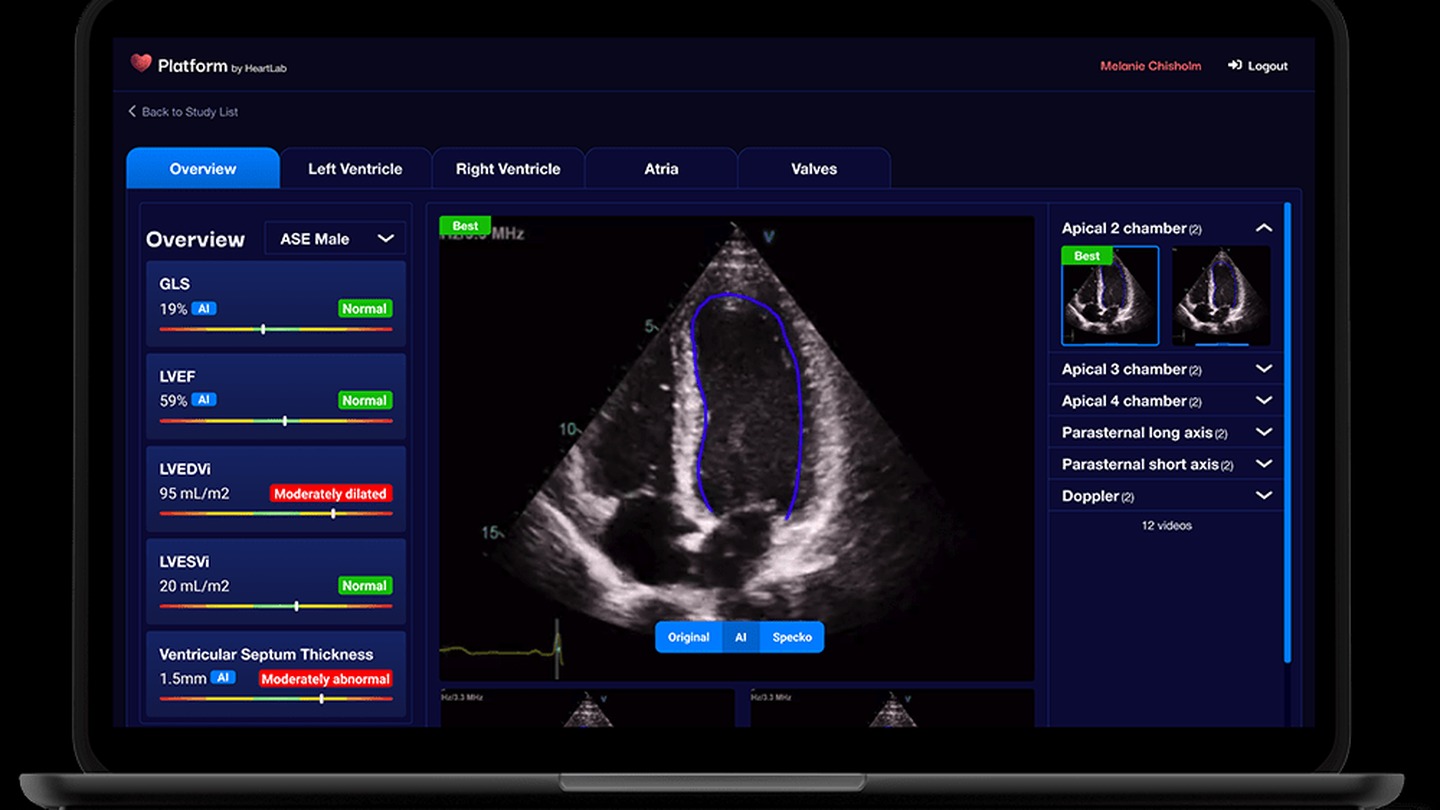Viewport: 1440px width, 810px height.
Task: Click the back chevron before Back to Study List
Action: [131, 111]
